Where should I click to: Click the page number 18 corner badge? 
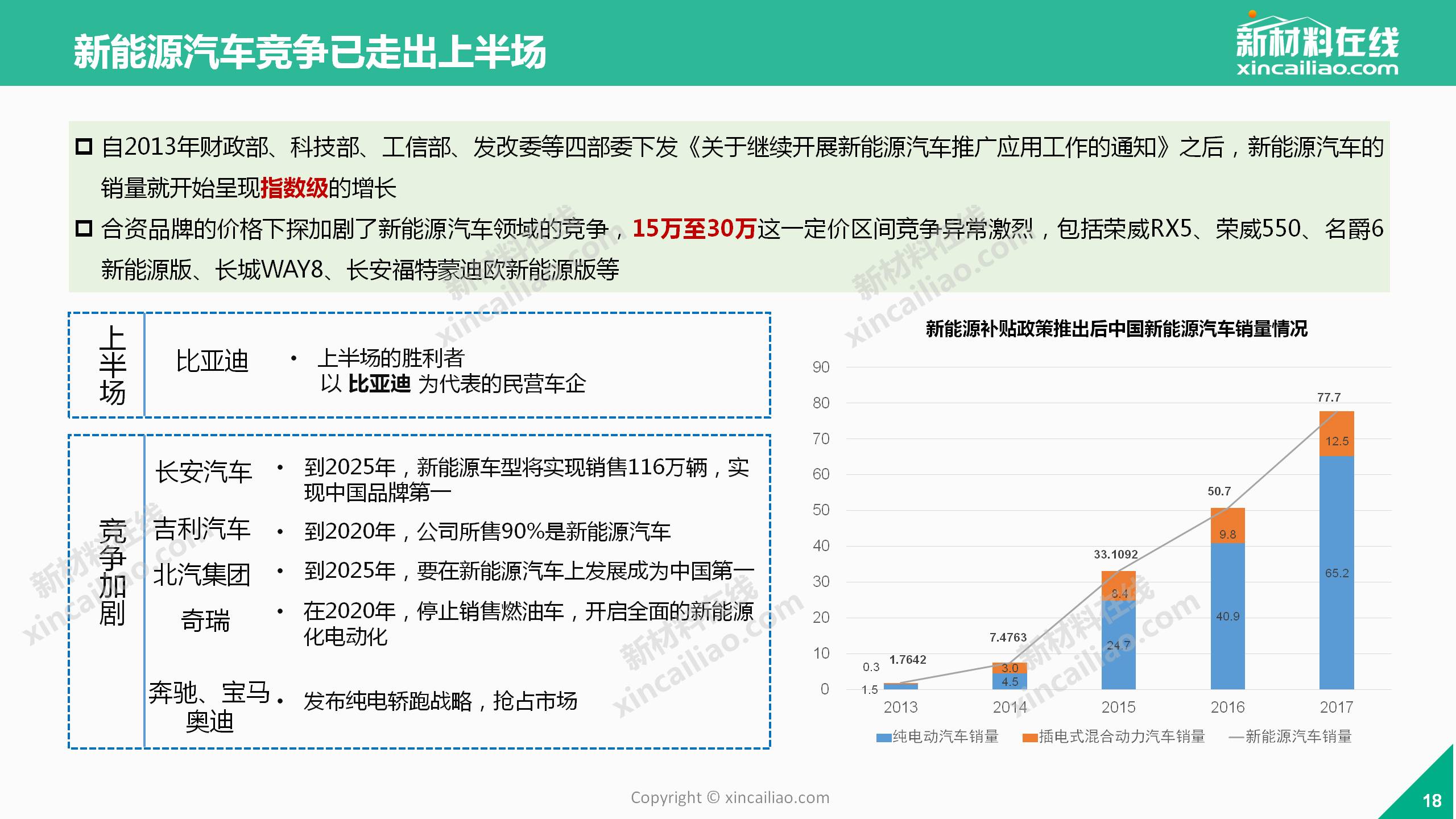pyautogui.click(x=1431, y=801)
